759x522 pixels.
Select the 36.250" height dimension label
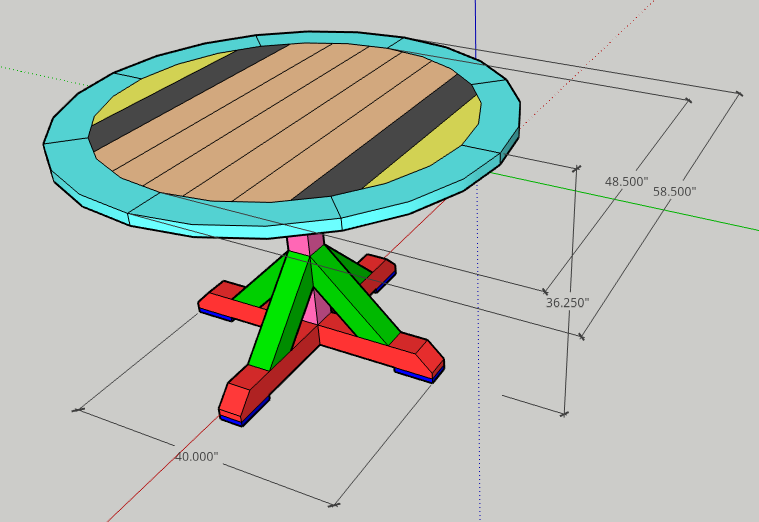(x=567, y=303)
